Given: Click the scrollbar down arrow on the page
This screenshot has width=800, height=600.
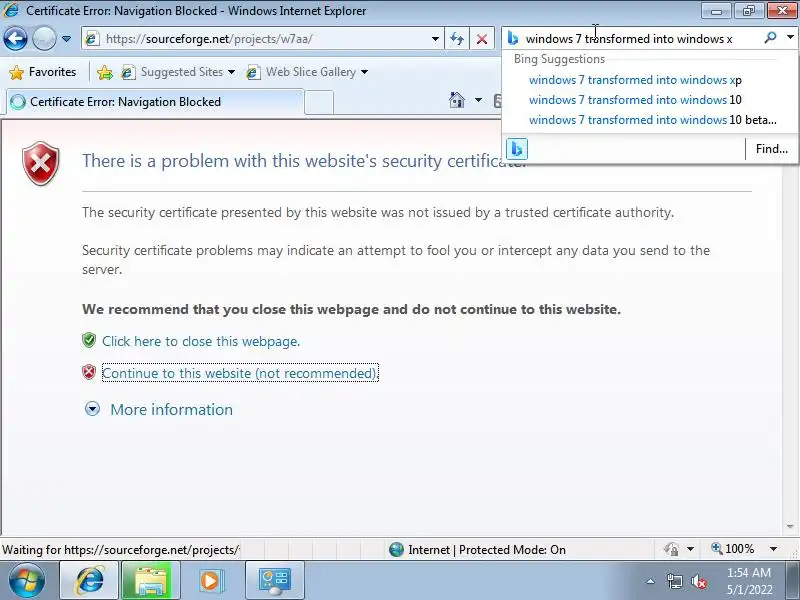Looking at the screenshot, I should point(790,527).
